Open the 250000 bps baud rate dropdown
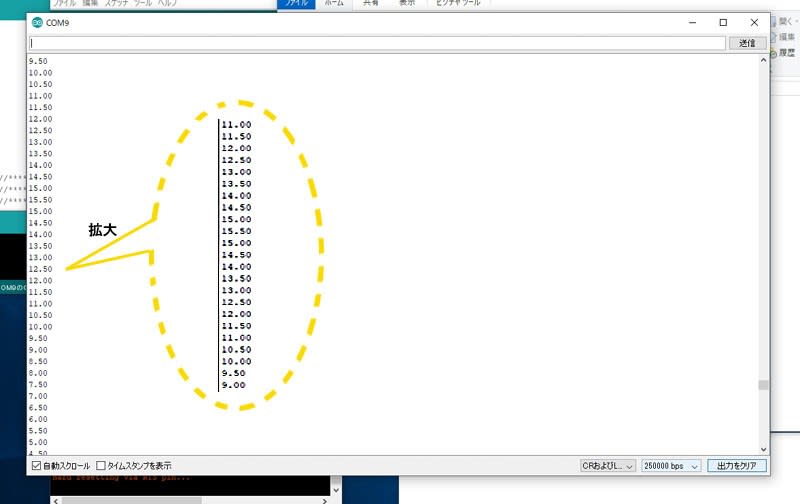 (x=671, y=466)
